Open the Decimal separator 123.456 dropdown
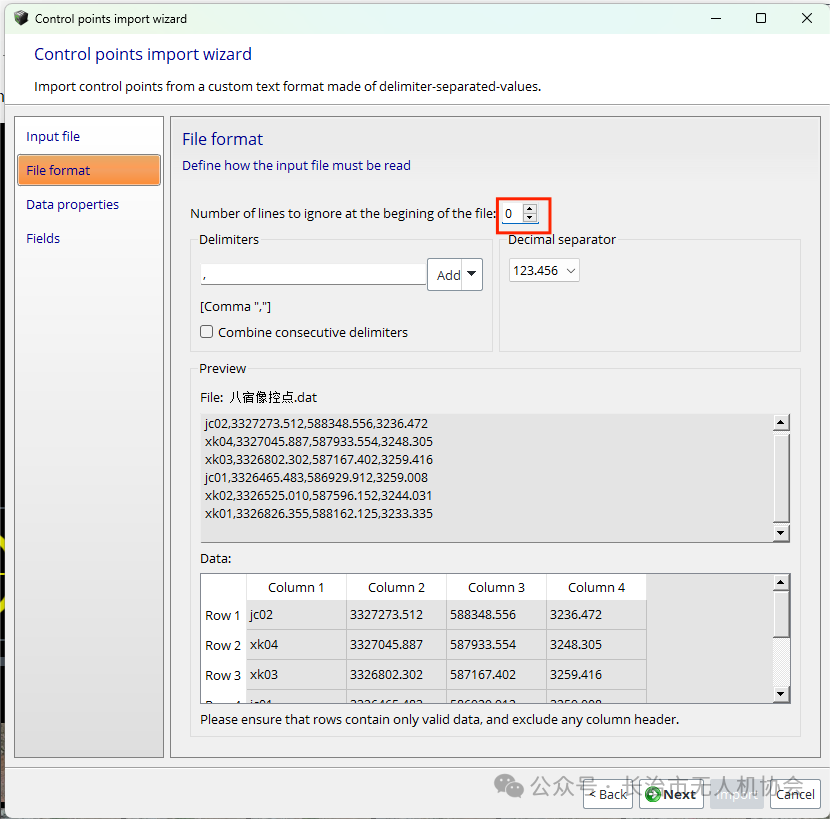830x819 pixels. (544, 271)
